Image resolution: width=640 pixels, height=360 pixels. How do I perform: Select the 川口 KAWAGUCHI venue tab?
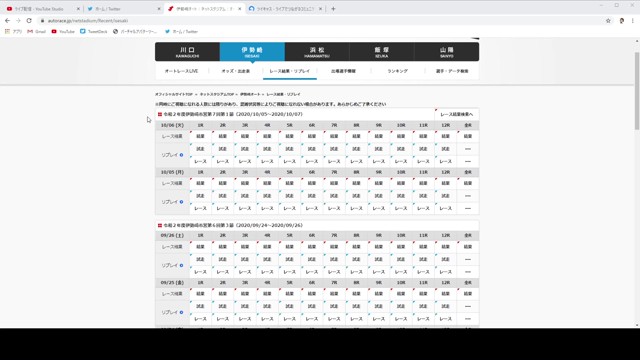pos(187,52)
